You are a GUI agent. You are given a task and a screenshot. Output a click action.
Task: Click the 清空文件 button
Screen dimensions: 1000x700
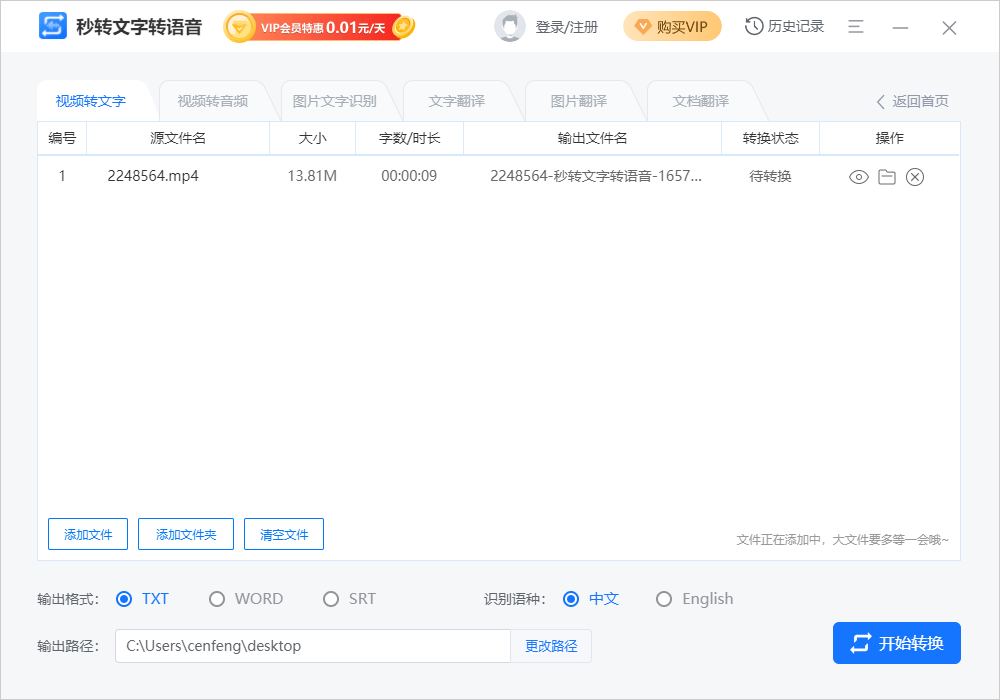tap(284, 534)
